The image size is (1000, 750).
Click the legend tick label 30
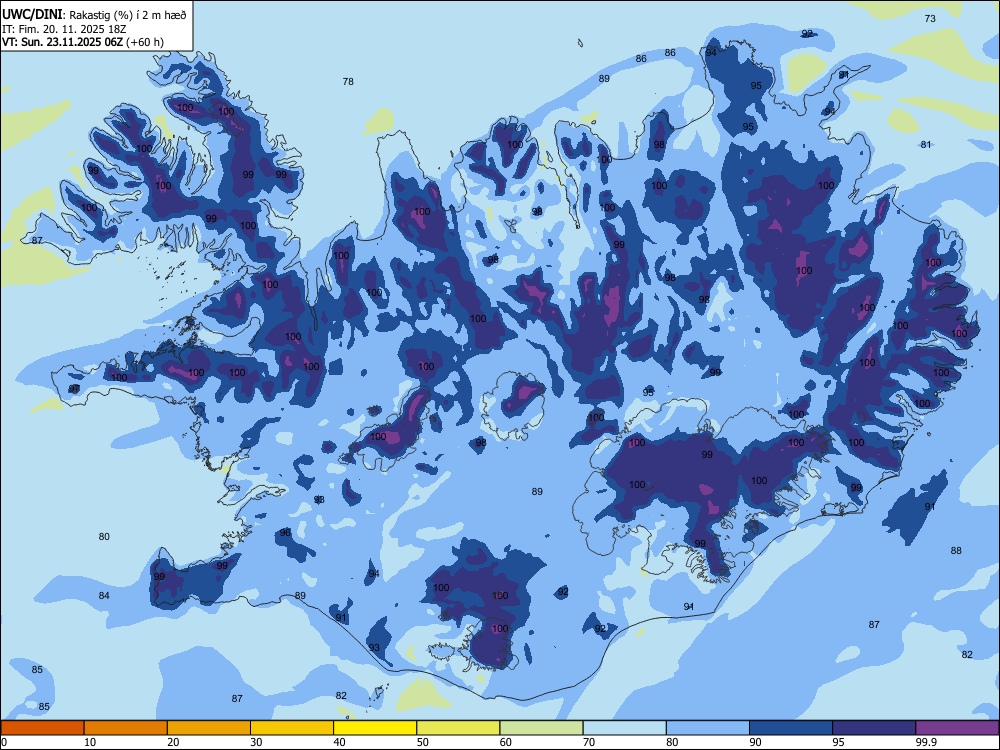pyautogui.click(x=256, y=742)
